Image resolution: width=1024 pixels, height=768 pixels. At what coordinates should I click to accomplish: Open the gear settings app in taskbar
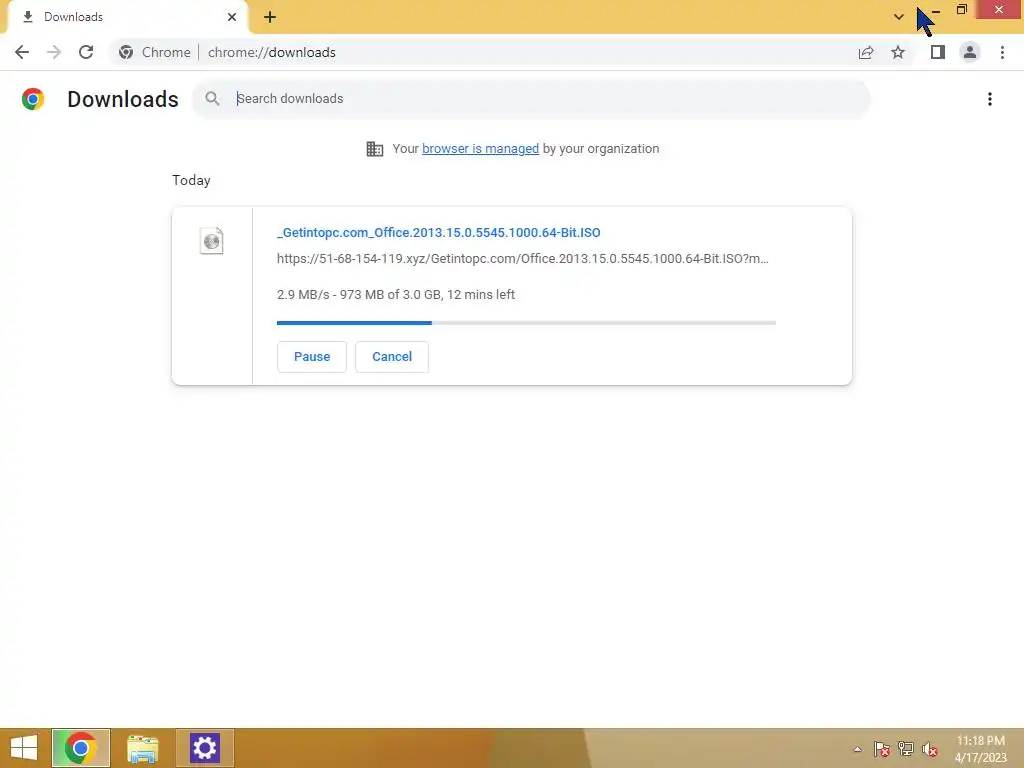point(204,748)
